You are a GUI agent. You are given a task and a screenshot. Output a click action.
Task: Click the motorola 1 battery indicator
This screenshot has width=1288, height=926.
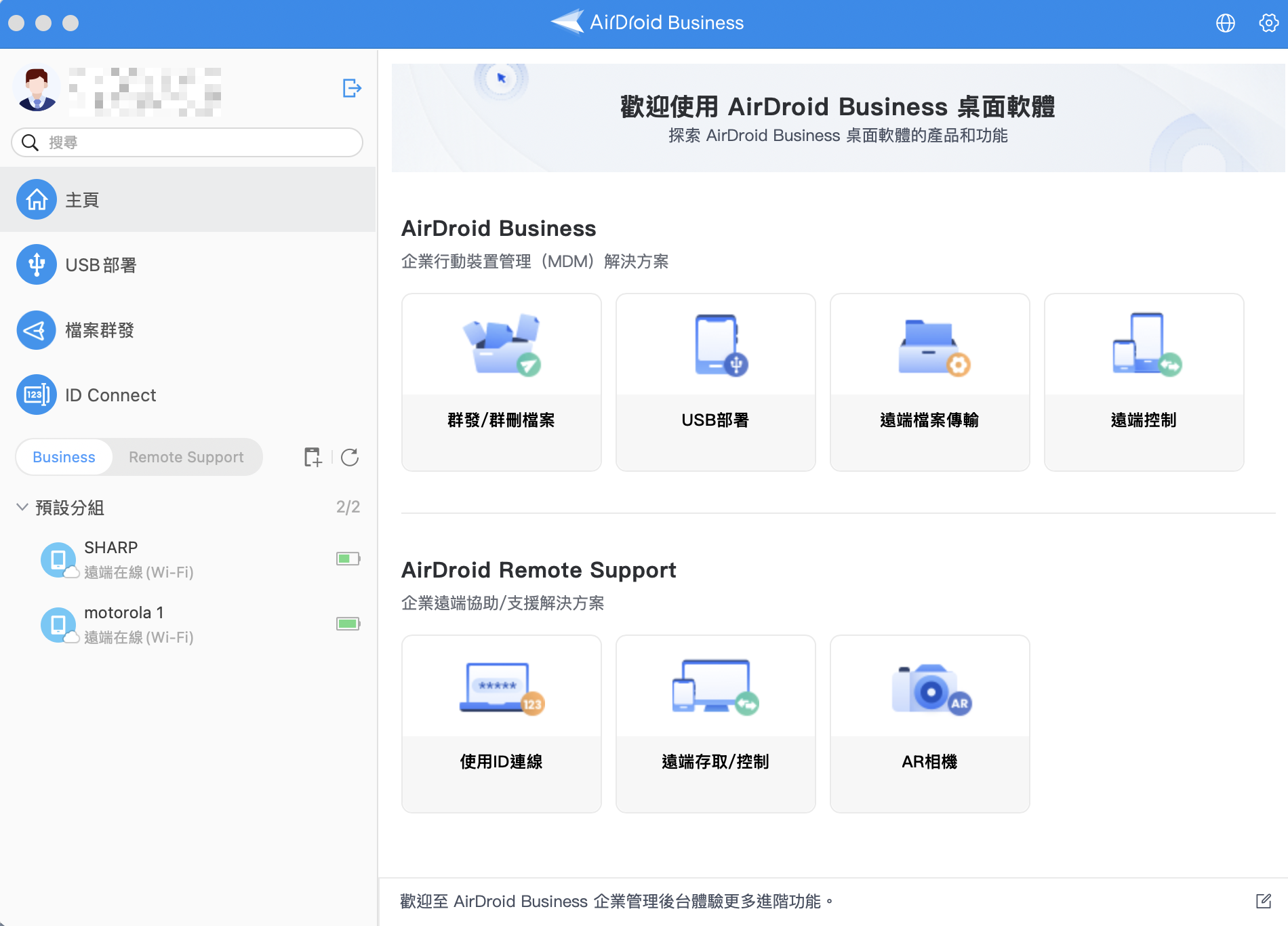coord(348,624)
